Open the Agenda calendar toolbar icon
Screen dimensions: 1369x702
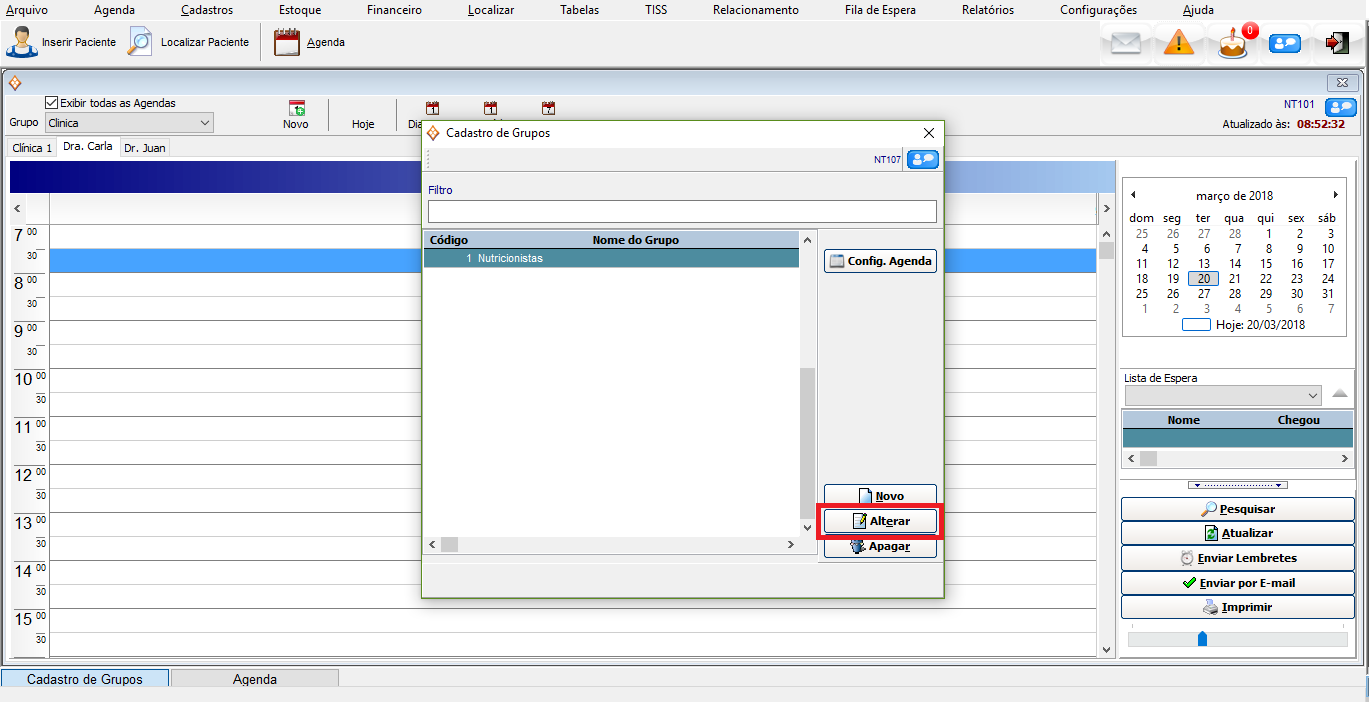(287, 42)
